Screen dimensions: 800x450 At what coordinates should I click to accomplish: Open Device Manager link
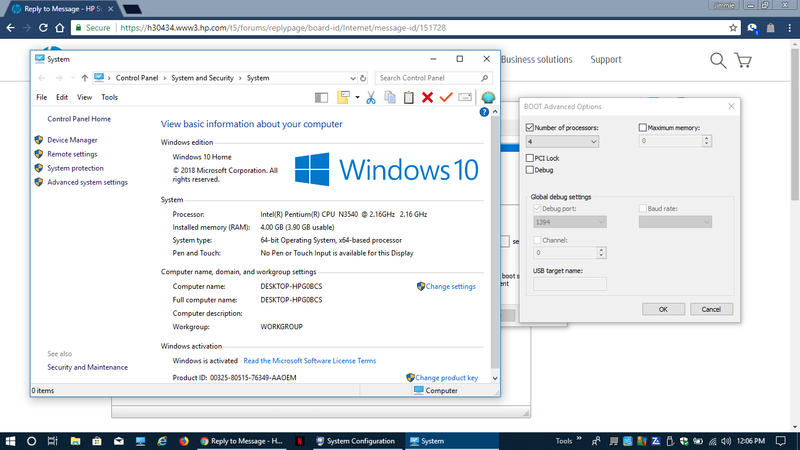72,140
